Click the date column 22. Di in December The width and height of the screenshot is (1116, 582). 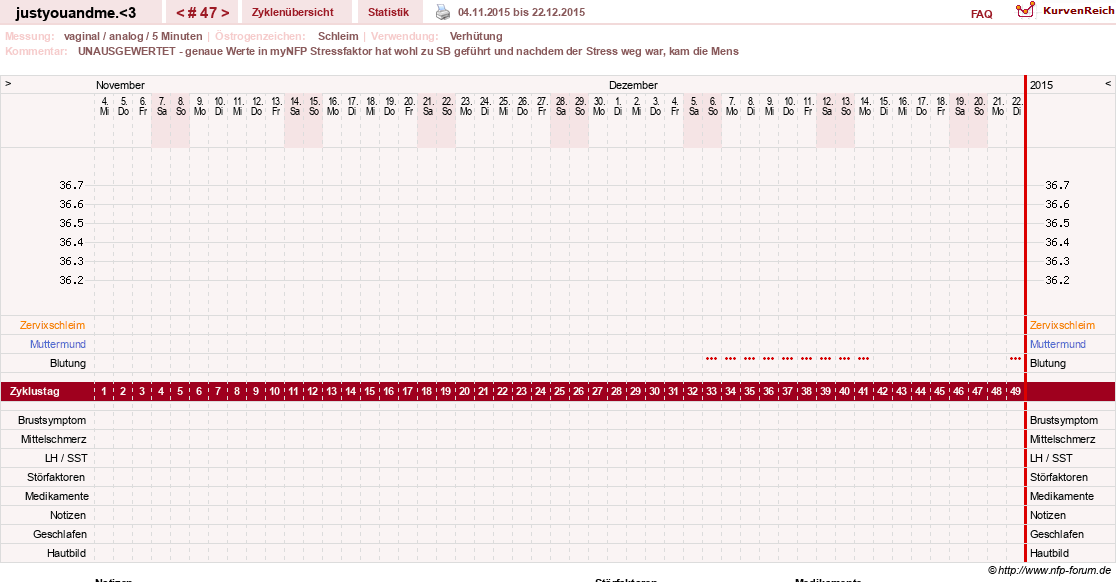coord(1017,107)
